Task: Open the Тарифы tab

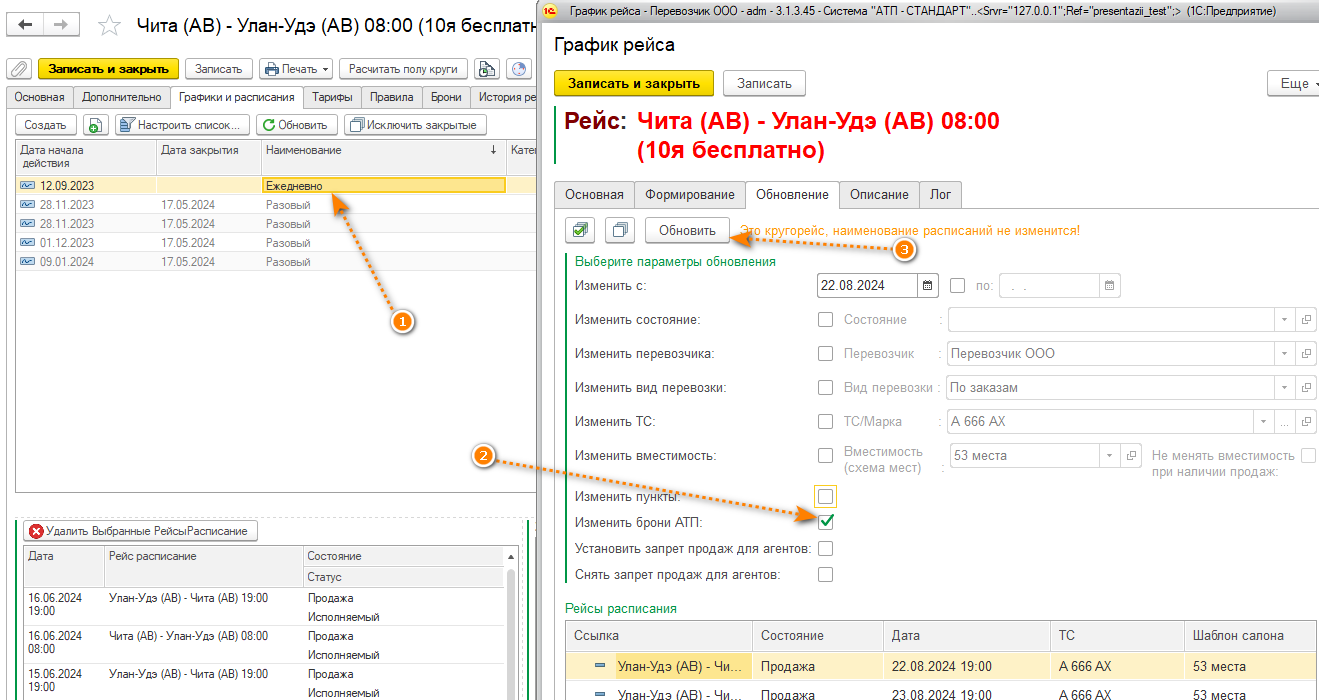Action: pyautogui.click(x=331, y=97)
